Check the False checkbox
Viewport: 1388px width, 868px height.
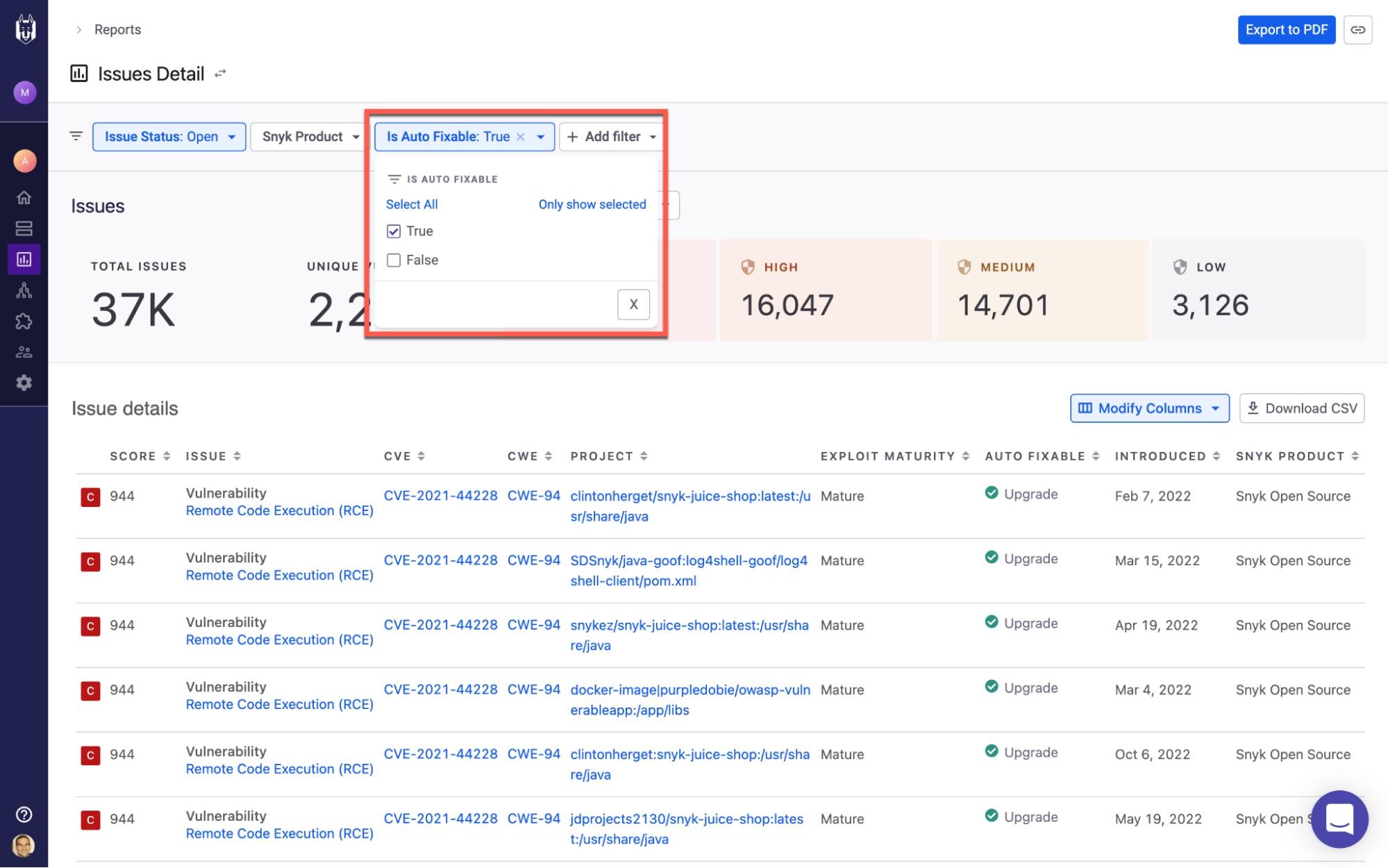[394, 260]
